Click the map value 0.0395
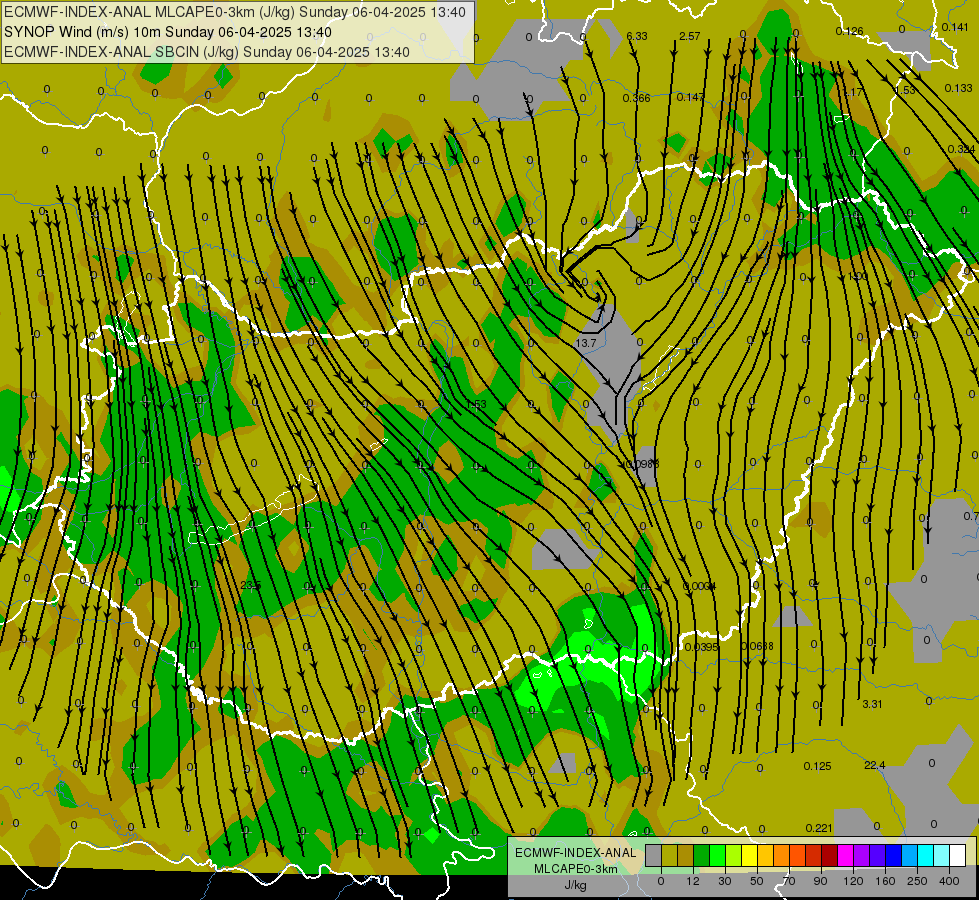979x900 pixels. click(702, 646)
